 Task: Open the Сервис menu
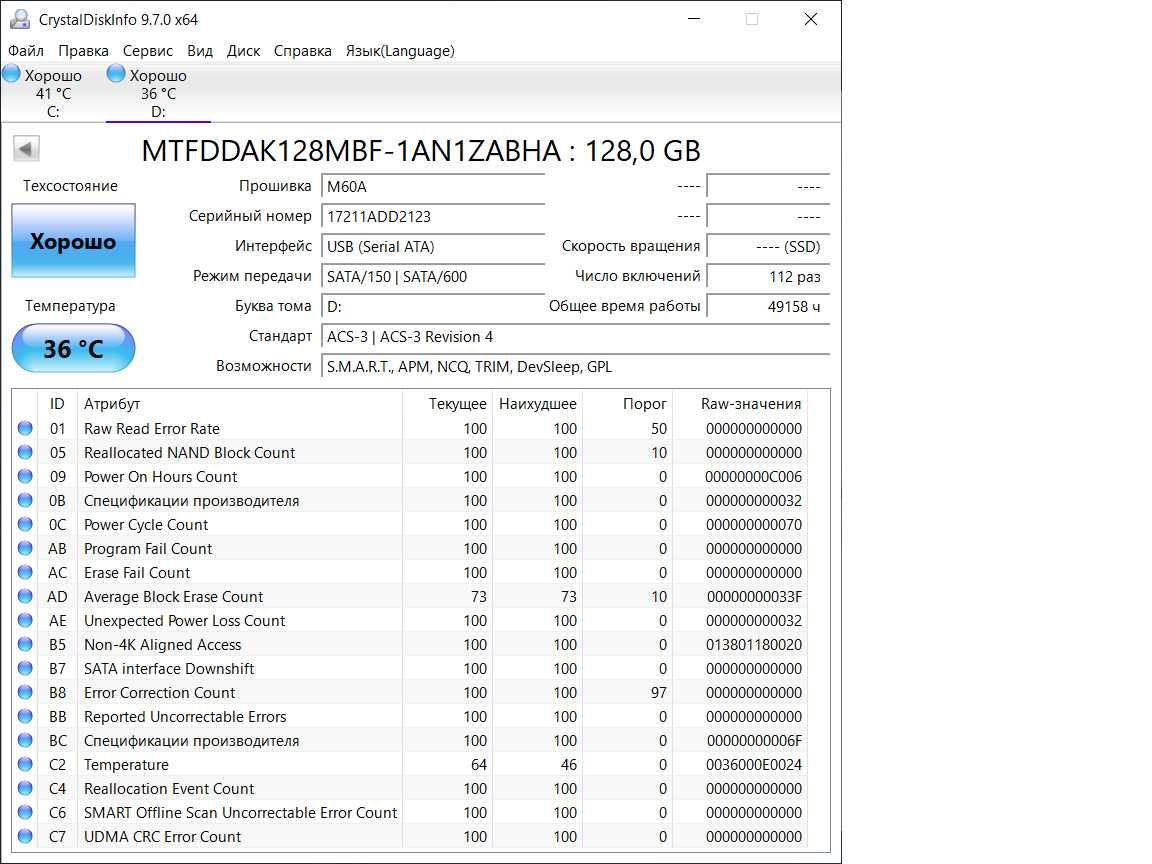point(148,51)
